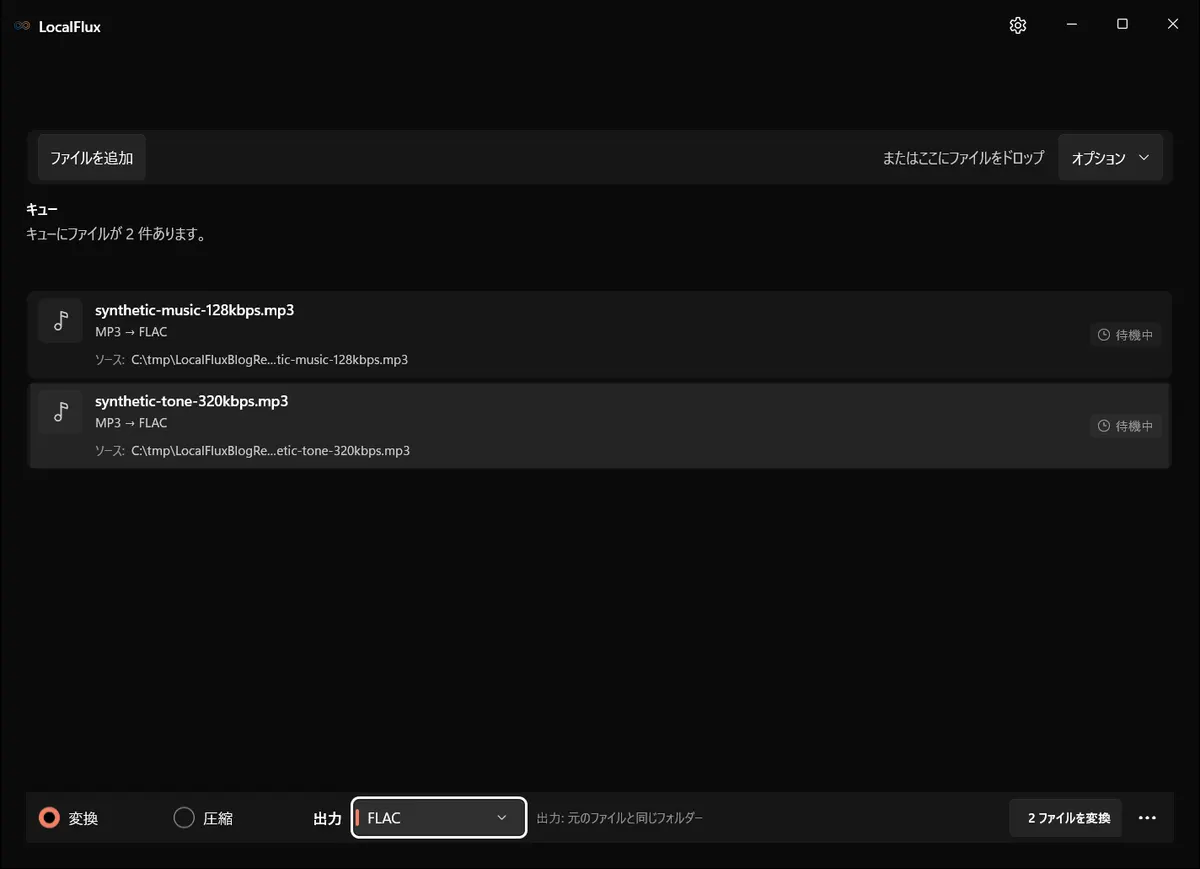The height and width of the screenshot is (869, 1200).
Task: Expand the オプション dropdown
Action: point(1110,158)
